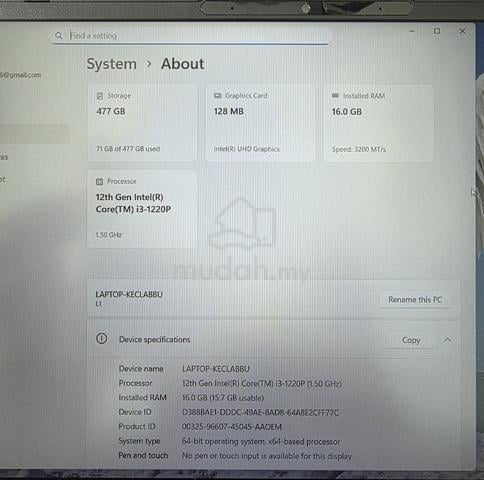The width and height of the screenshot is (484, 480).
Task: Open the System breadcrumb link
Action: 112,64
